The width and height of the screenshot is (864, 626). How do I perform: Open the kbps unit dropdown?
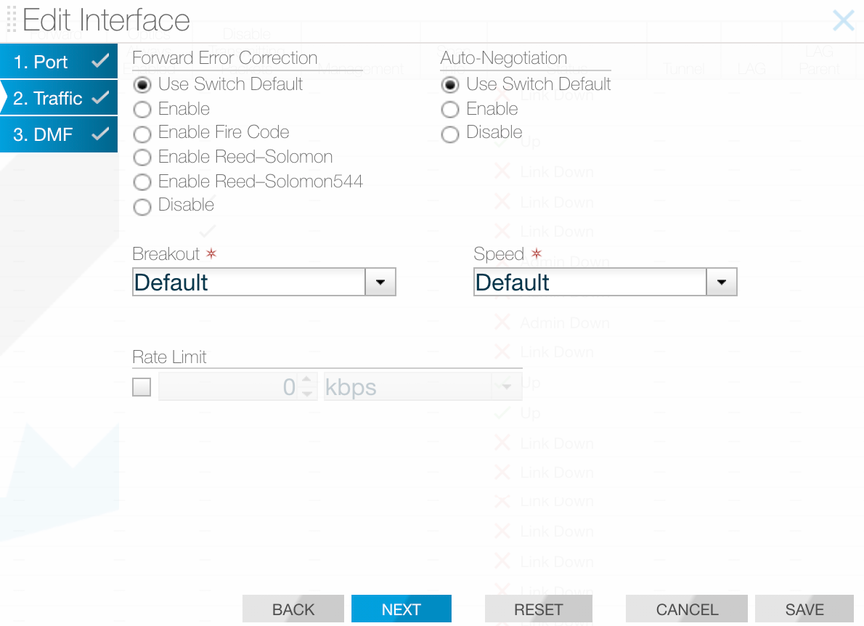(507, 386)
